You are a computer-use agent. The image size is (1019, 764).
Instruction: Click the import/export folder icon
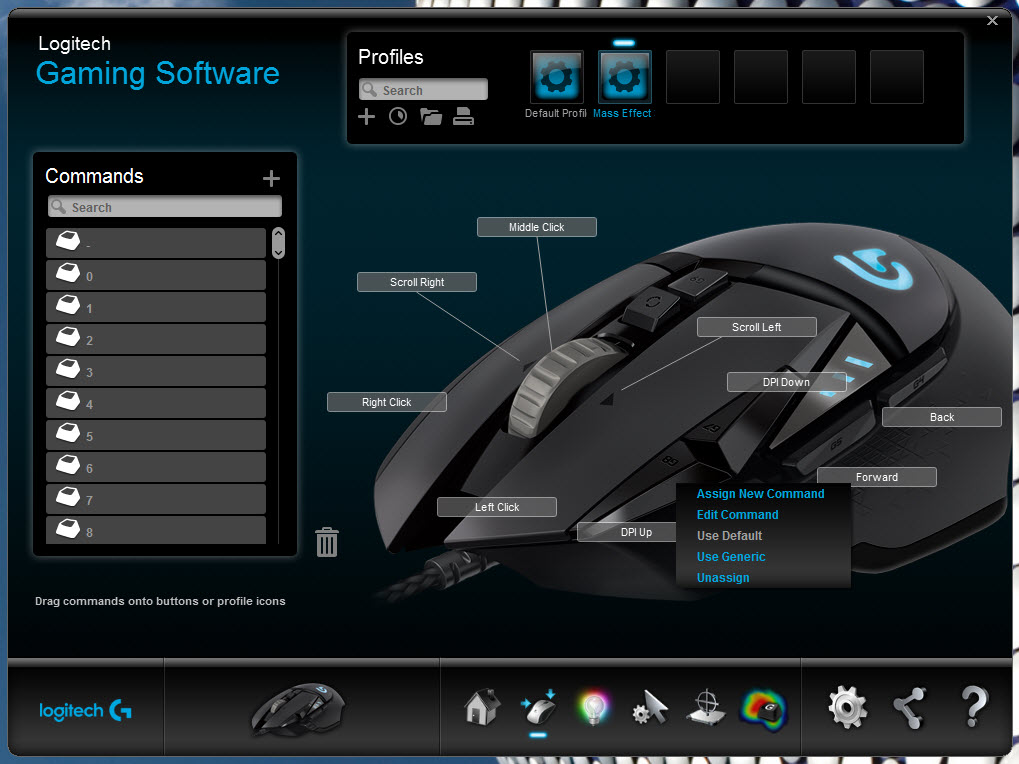point(431,117)
